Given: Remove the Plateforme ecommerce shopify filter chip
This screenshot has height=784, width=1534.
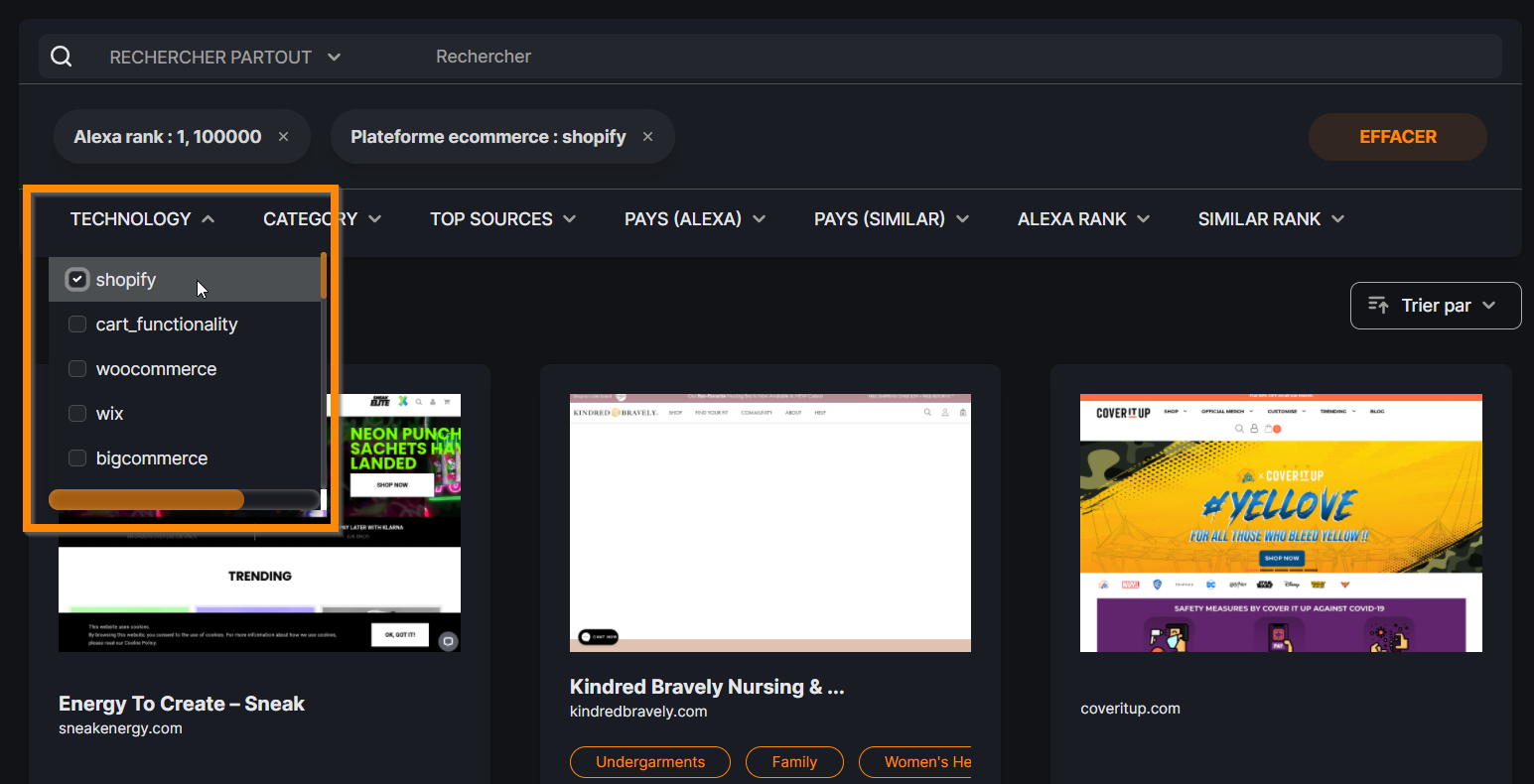Looking at the screenshot, I should click(648, 137).
